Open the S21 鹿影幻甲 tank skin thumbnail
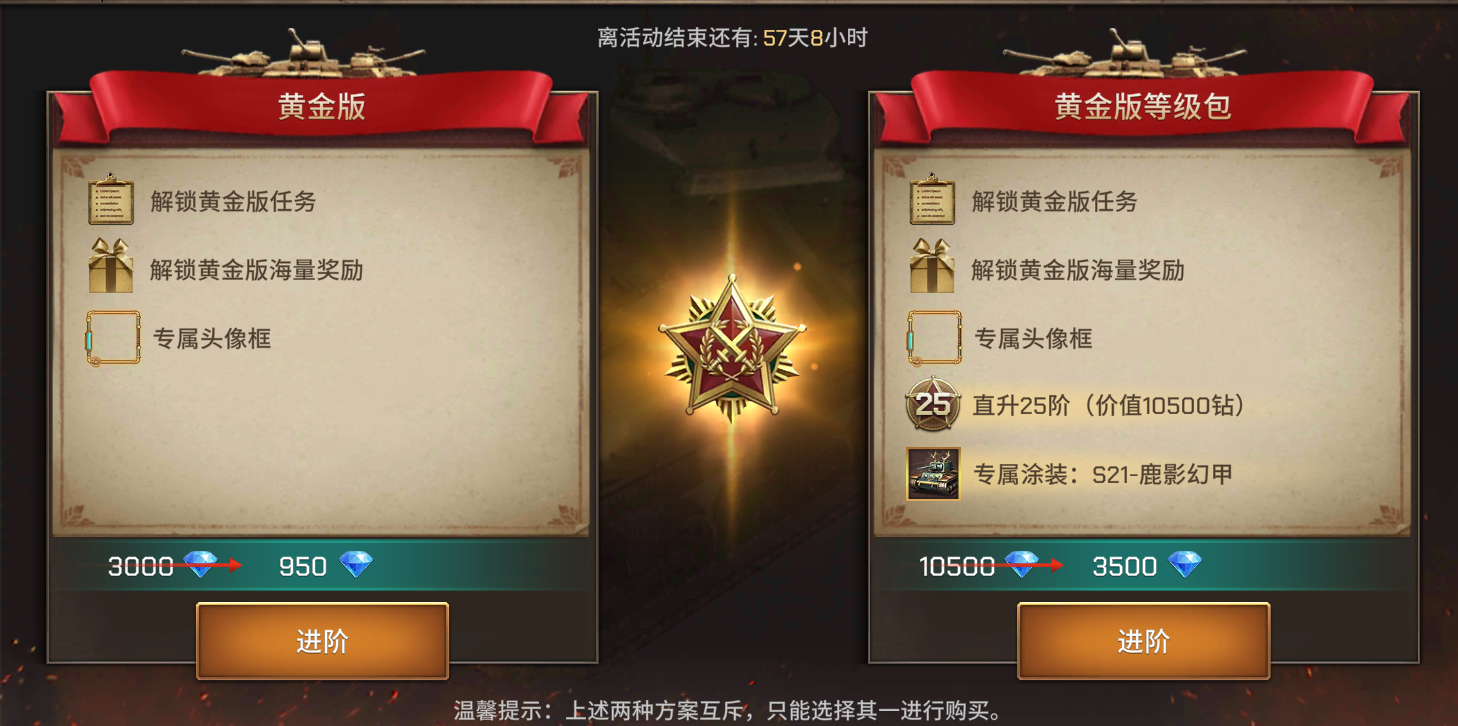Screen dimensions: 1458x726 933,474
